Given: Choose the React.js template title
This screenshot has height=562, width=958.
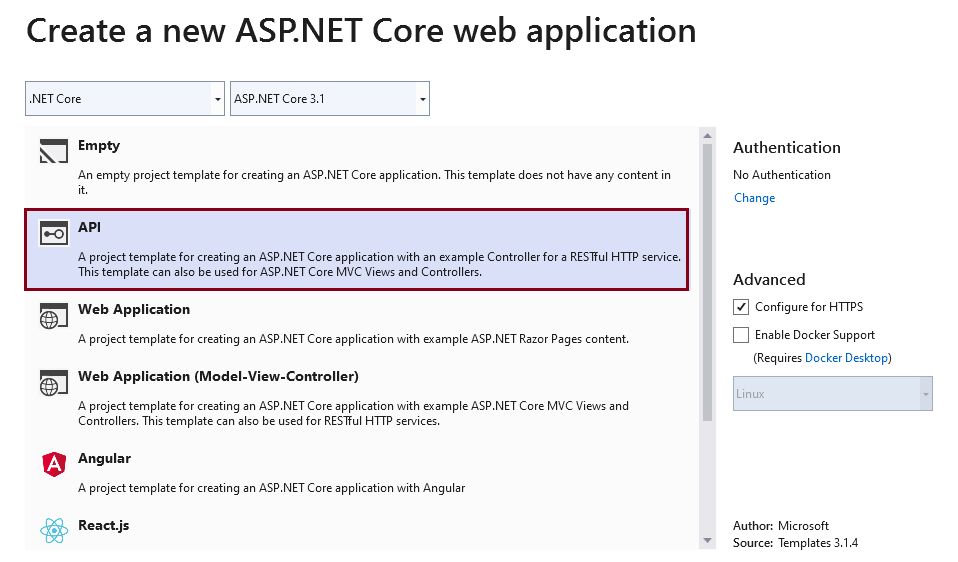Looking at the screenshot, I should (103, 525).
